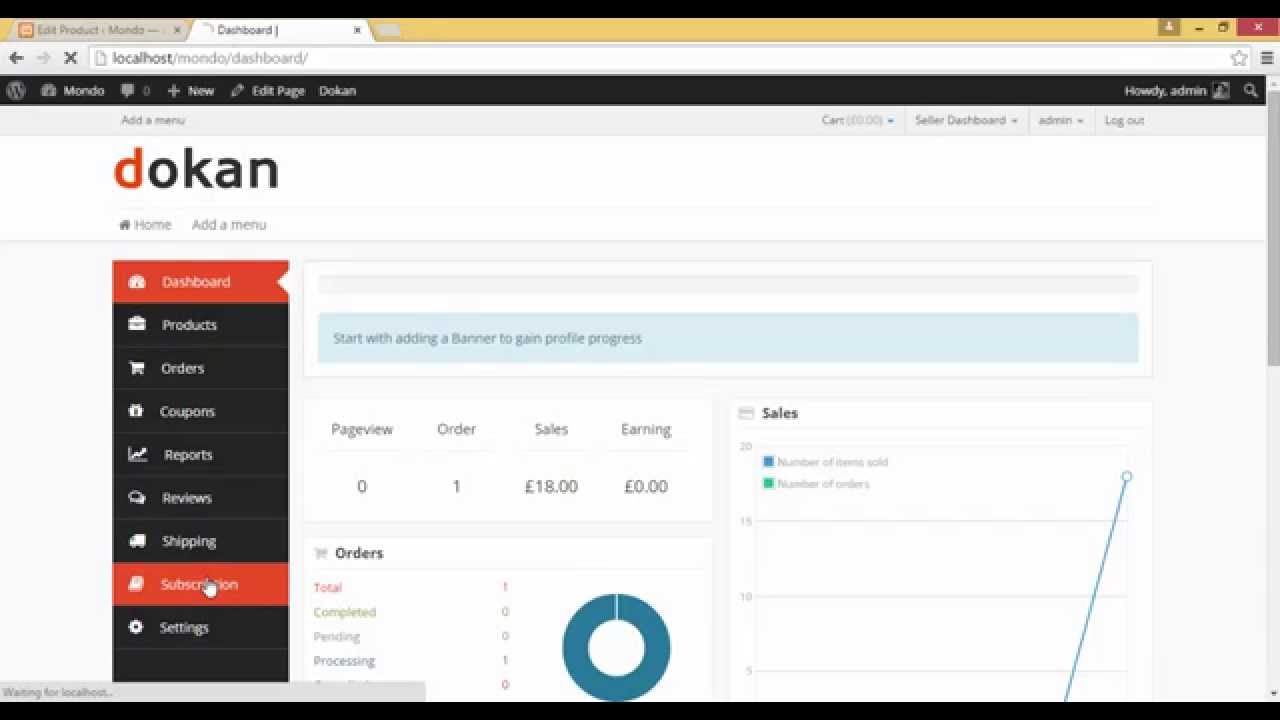Click the add a Banner notice
This screenshot has height=720, width=1280.
(x=728, y=338)
